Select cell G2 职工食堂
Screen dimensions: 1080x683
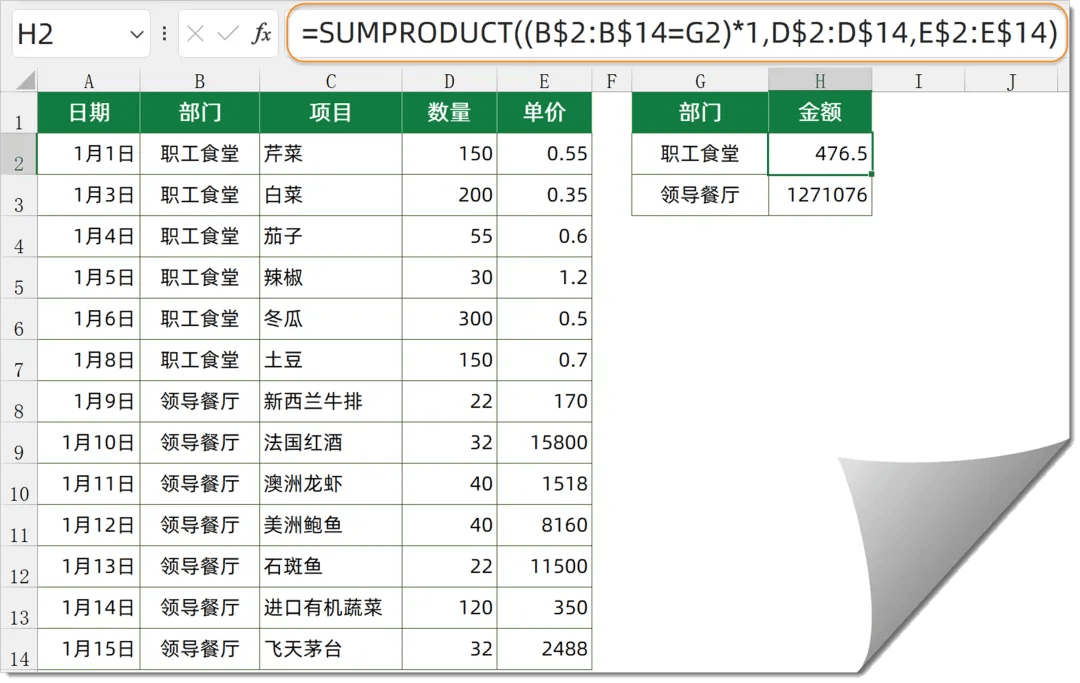(700, 154)
